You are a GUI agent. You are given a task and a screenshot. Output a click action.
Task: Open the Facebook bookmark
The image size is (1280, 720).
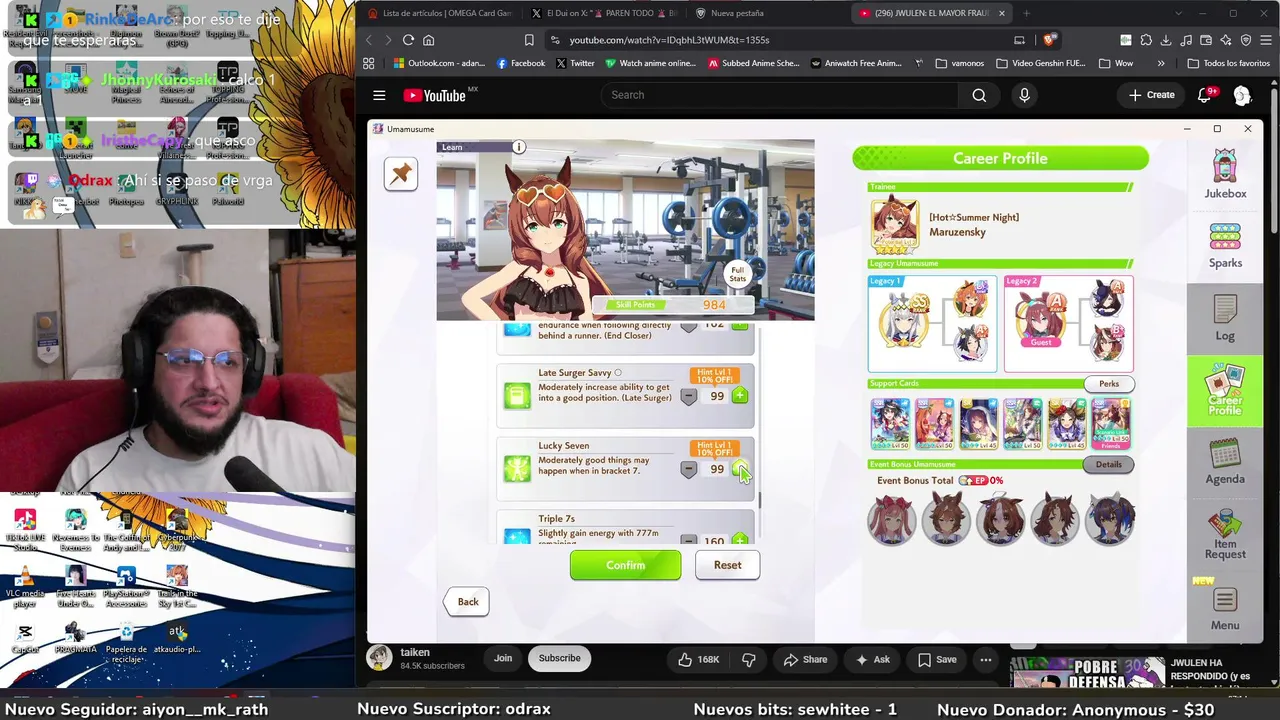point(520,63)
